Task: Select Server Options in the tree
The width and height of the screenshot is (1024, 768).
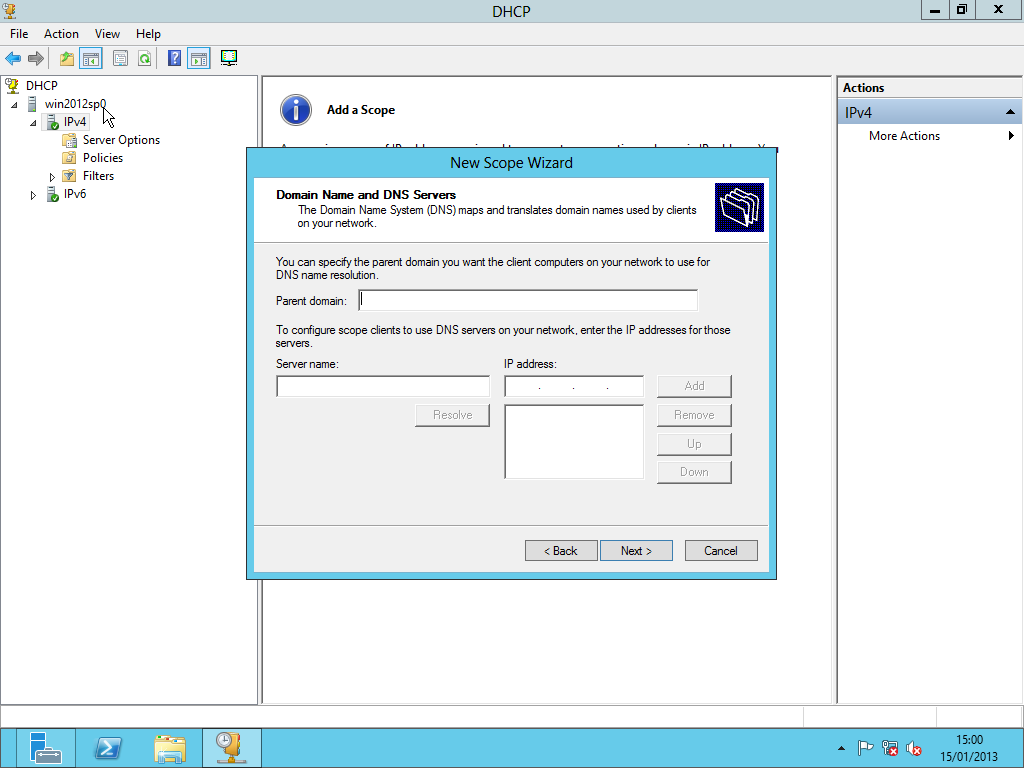Action: [121, 140]
